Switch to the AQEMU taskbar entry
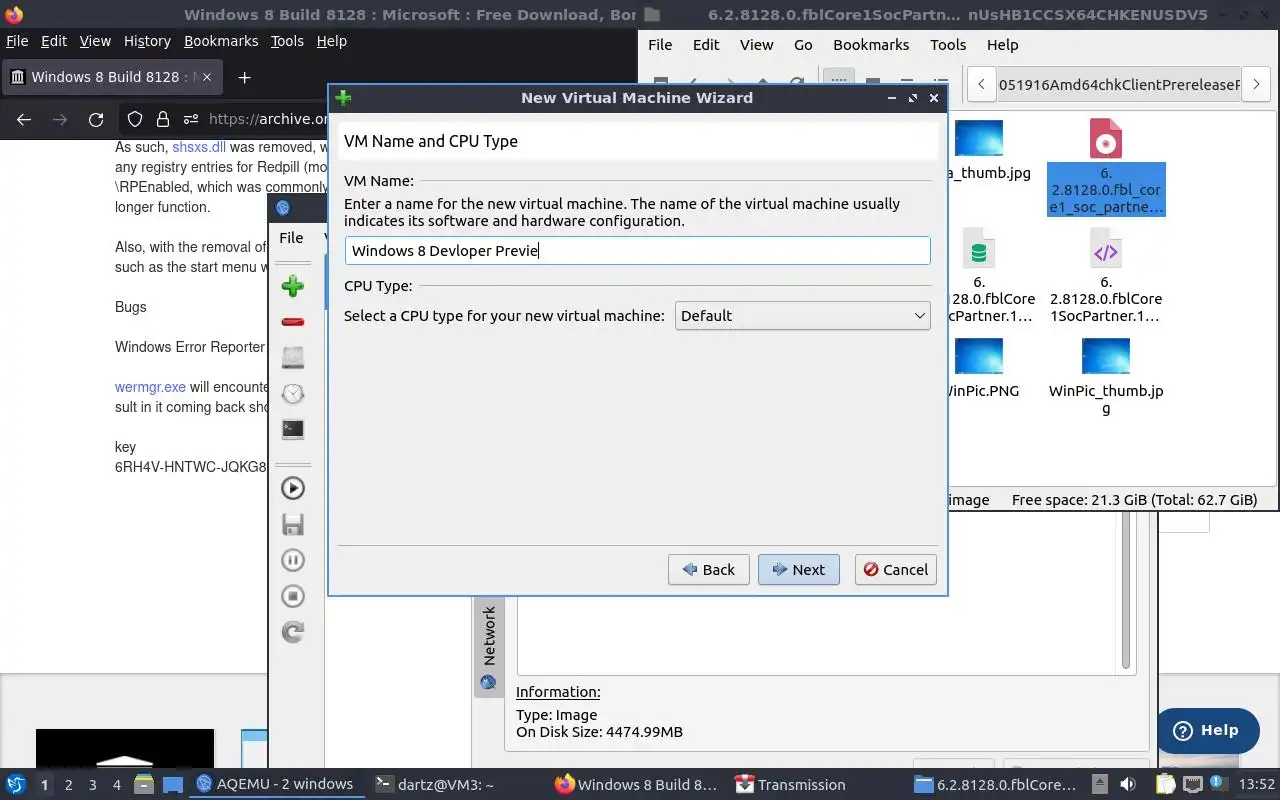This screenshot has width=1280, height=800. pyautogui.click(x=275, y=784)
